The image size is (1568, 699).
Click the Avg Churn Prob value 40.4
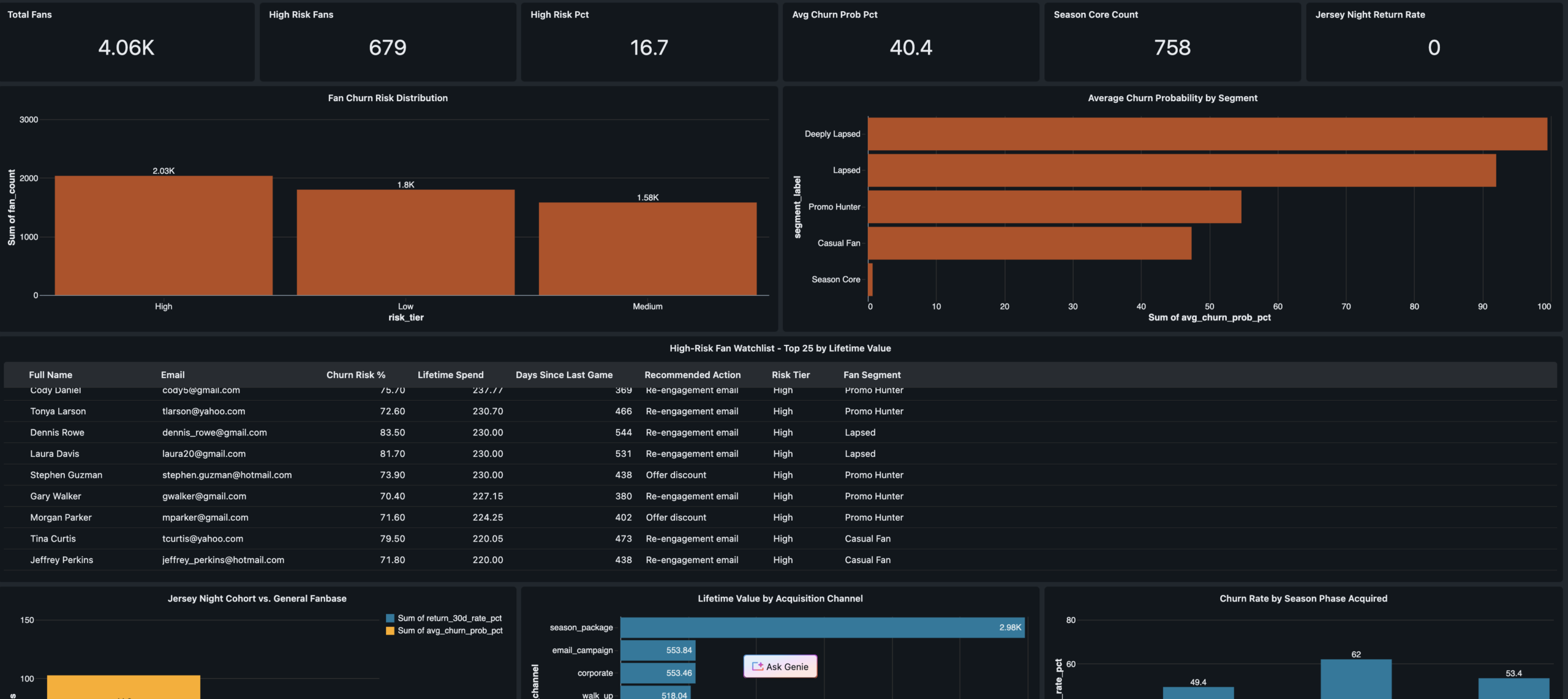[911, 48]
